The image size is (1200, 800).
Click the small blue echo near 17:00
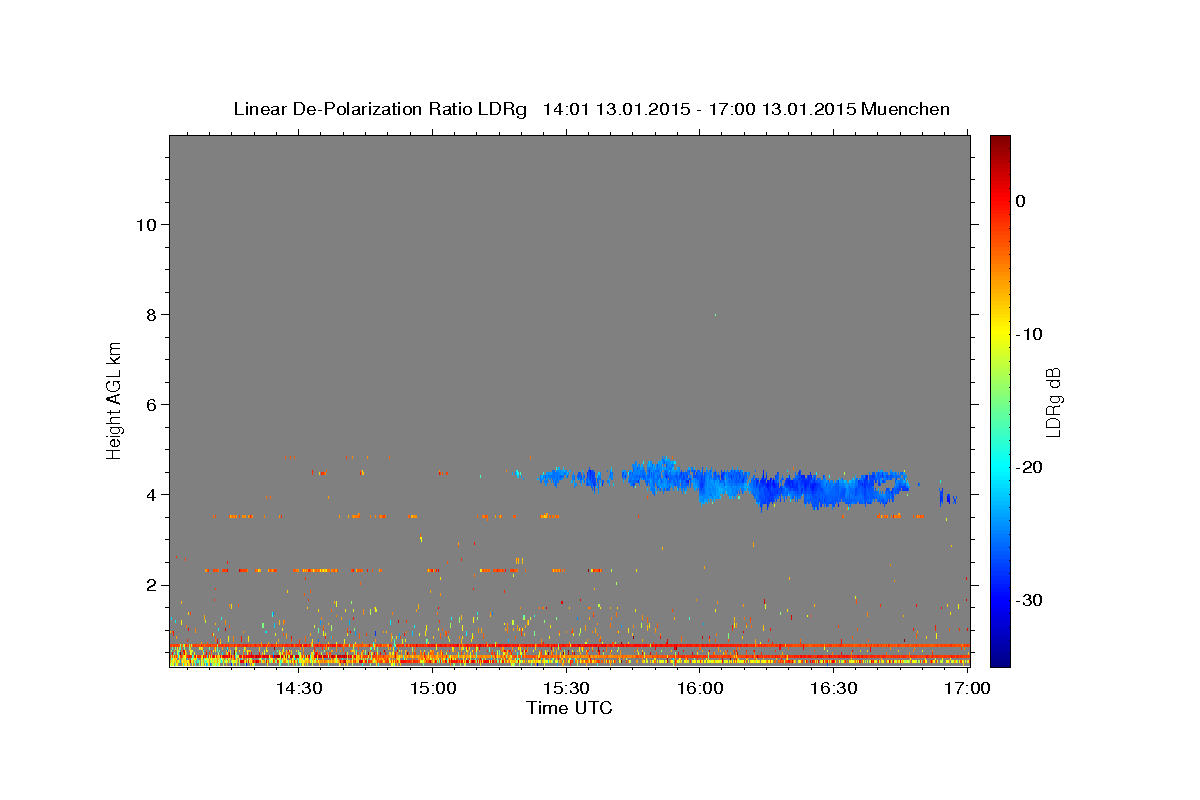[x=947, y=495]
